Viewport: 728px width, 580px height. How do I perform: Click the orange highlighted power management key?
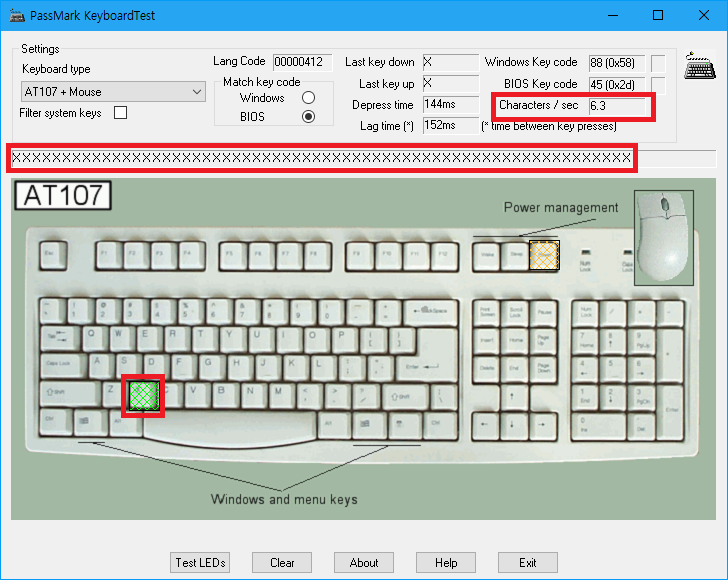point(544,255)
